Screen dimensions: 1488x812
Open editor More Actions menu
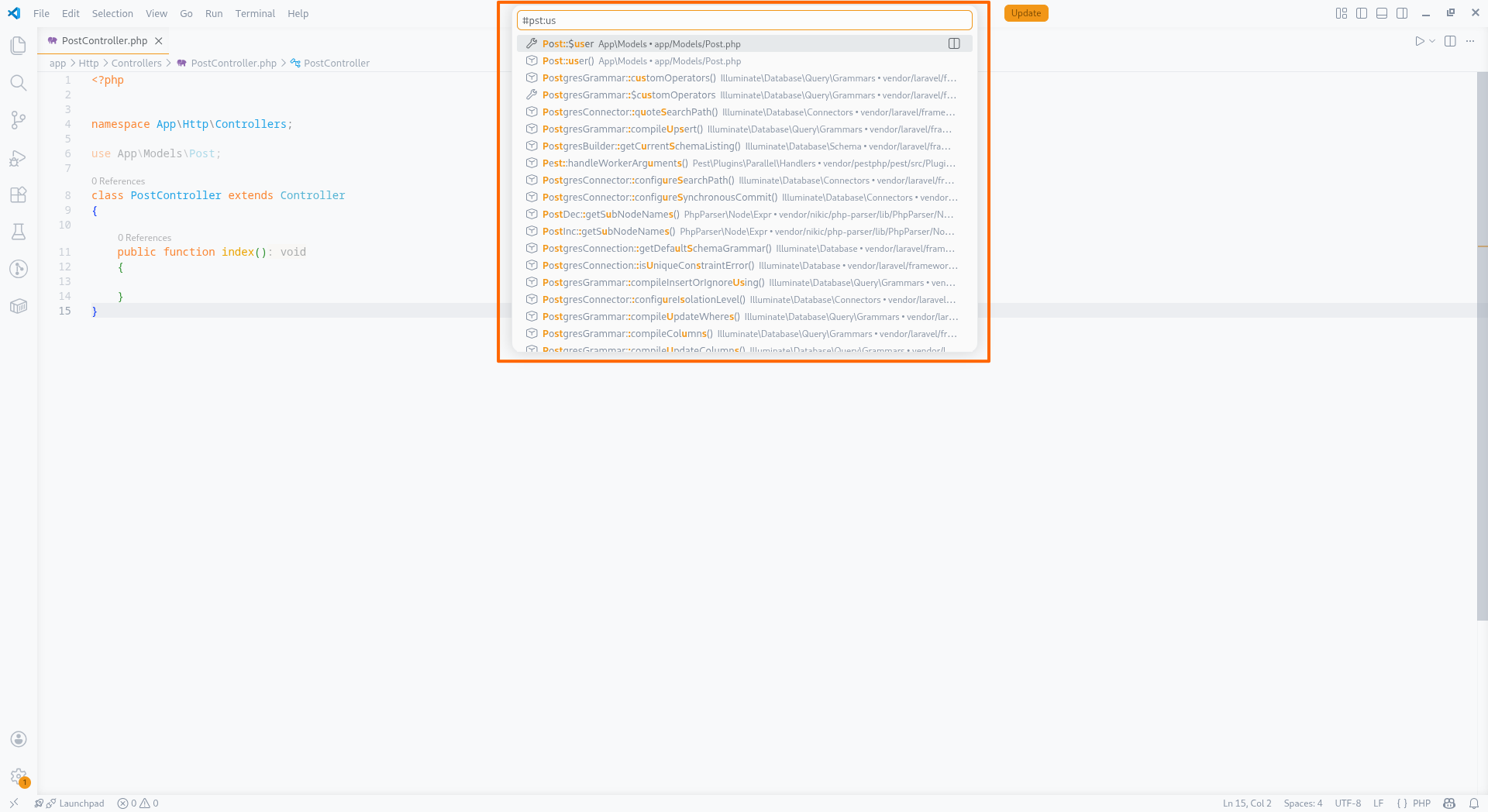pyautogui.click(x=1470, y=41)
